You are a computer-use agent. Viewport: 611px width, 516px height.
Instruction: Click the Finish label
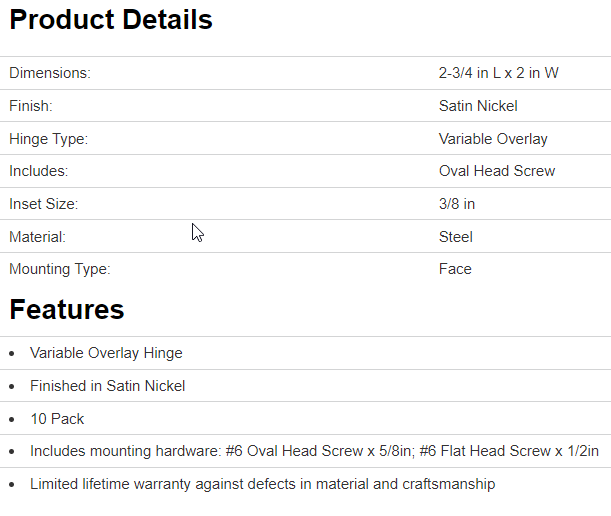(x=31, y=106)
